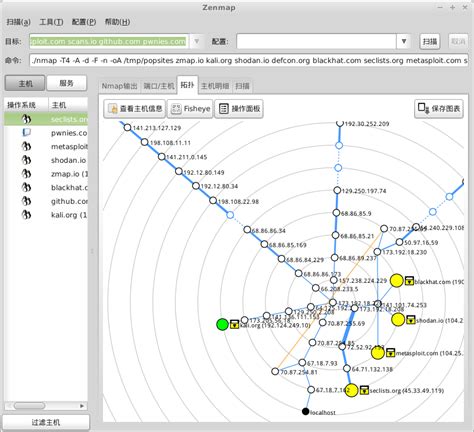
Task: Toggle the 操作面板 controls panel
Action: tap(239, 109)
